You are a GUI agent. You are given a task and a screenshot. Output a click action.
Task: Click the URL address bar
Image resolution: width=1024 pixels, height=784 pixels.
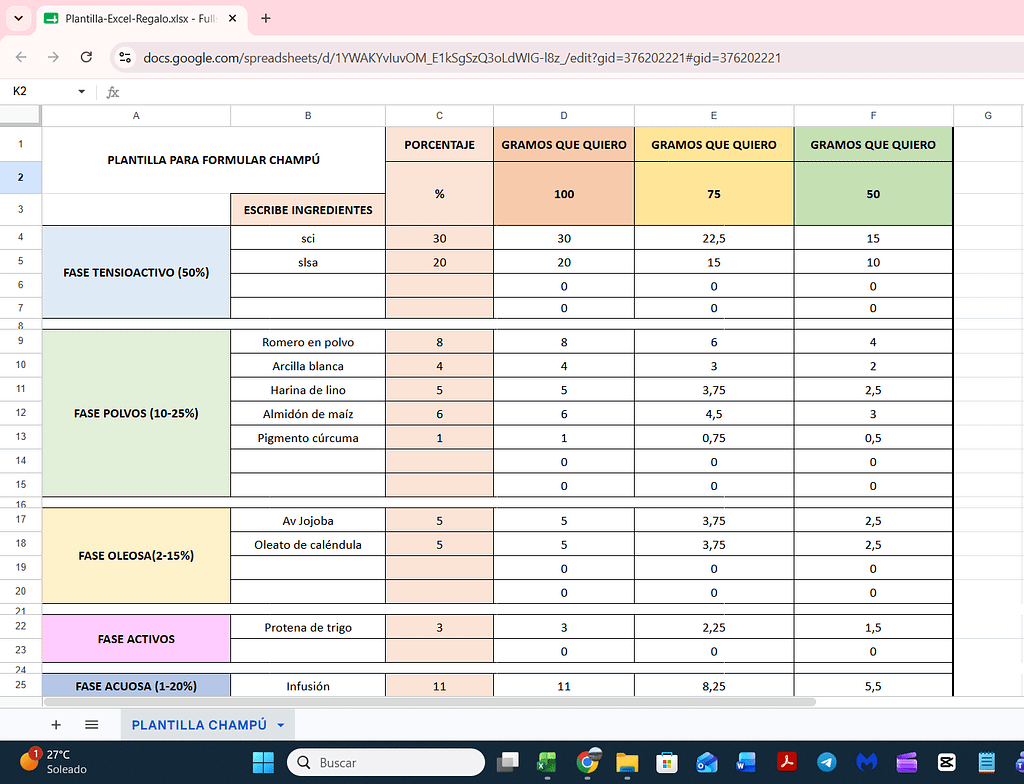click(462, 57)
